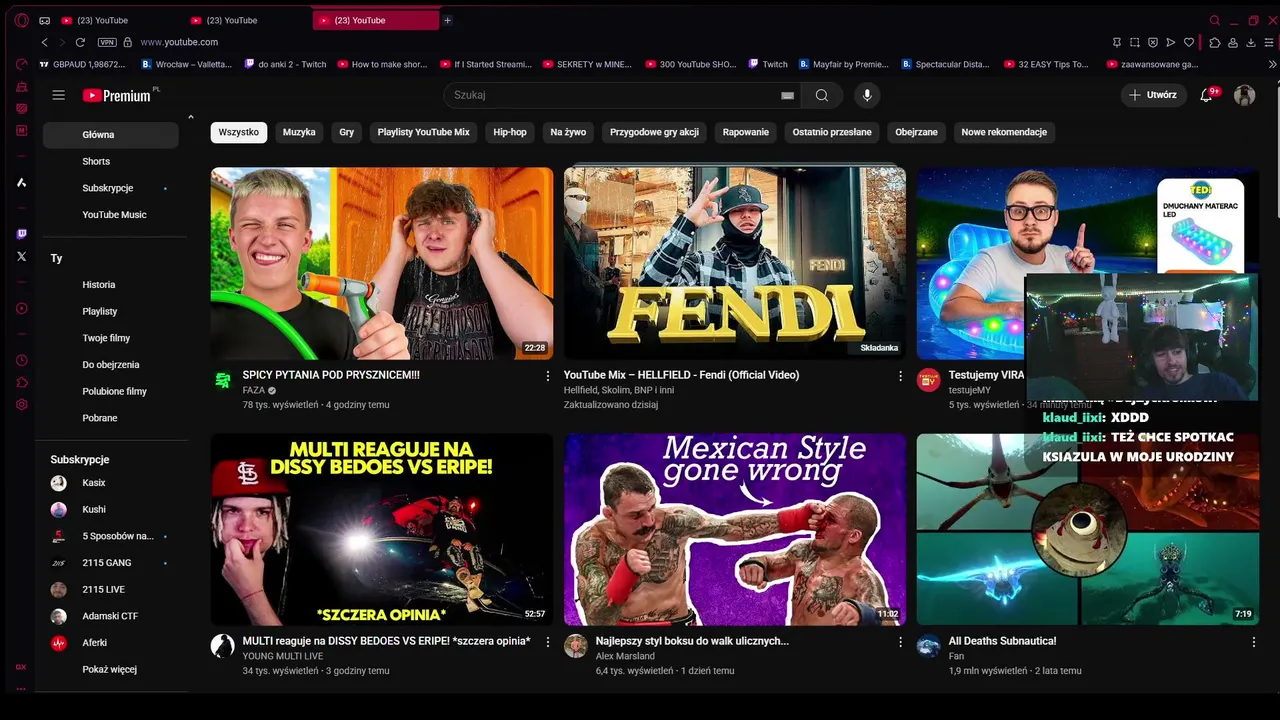Image resolution: width=1280 pixels, height=720 pixels.
Task: Open the downloads icon in browser toolbar
Action: point(1250,42)
